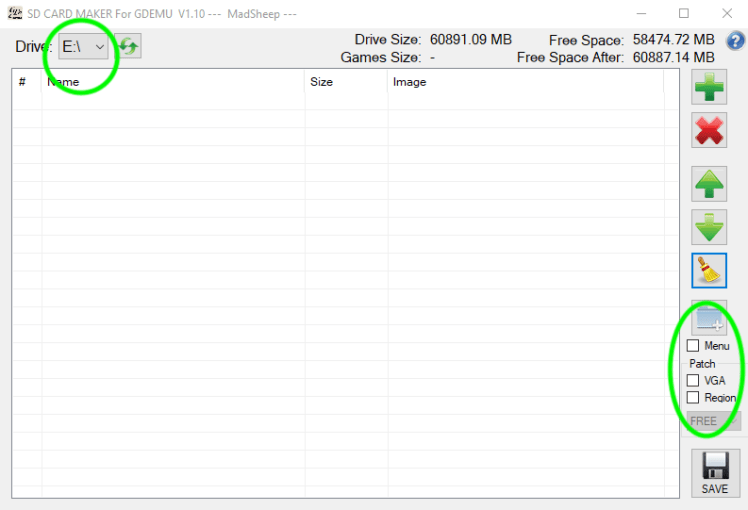The image size is (748, 510).
Task: Click the Image column header
Action: tap(523, 82)
